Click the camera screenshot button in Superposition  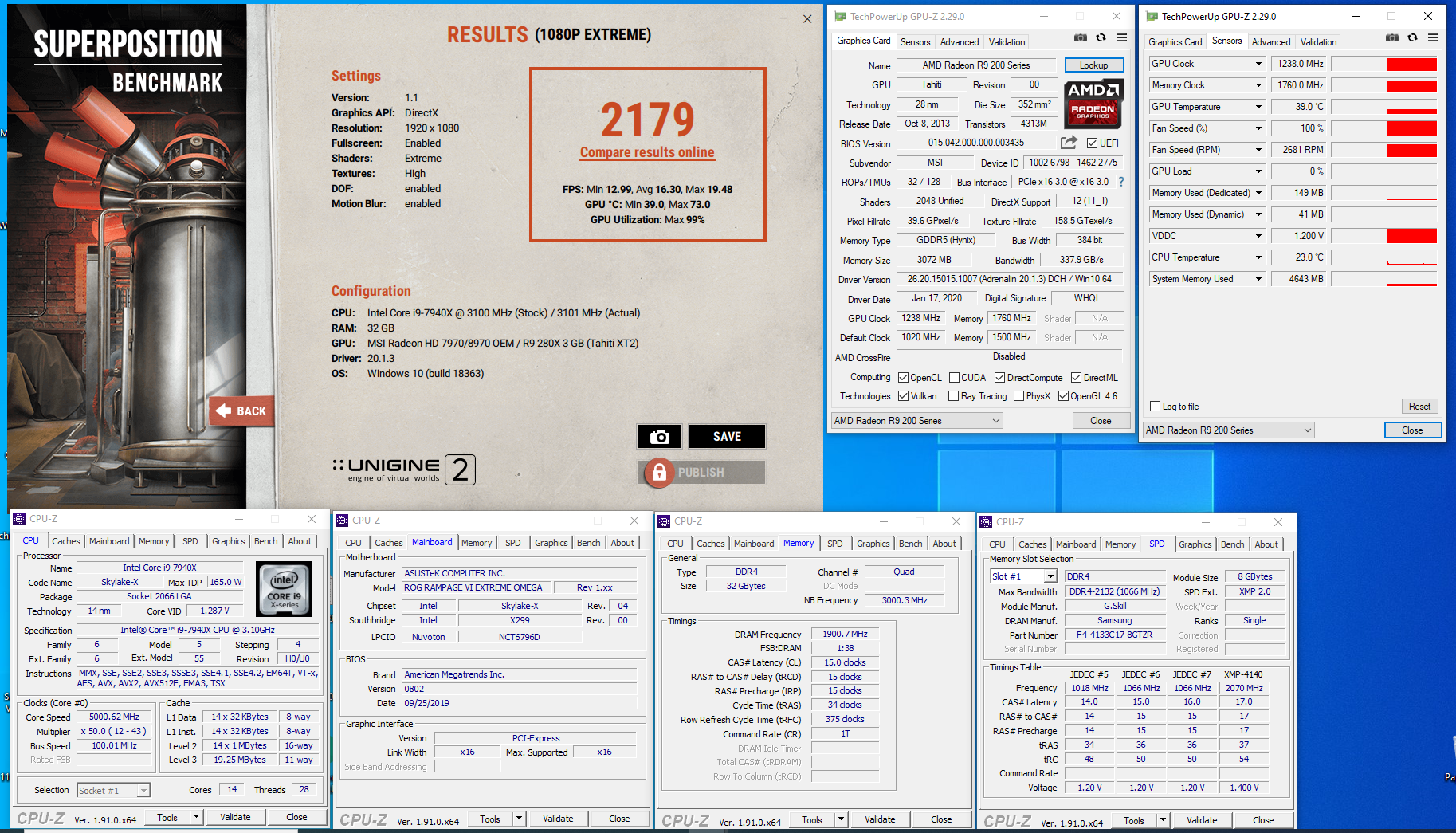[x=659, y=436]
